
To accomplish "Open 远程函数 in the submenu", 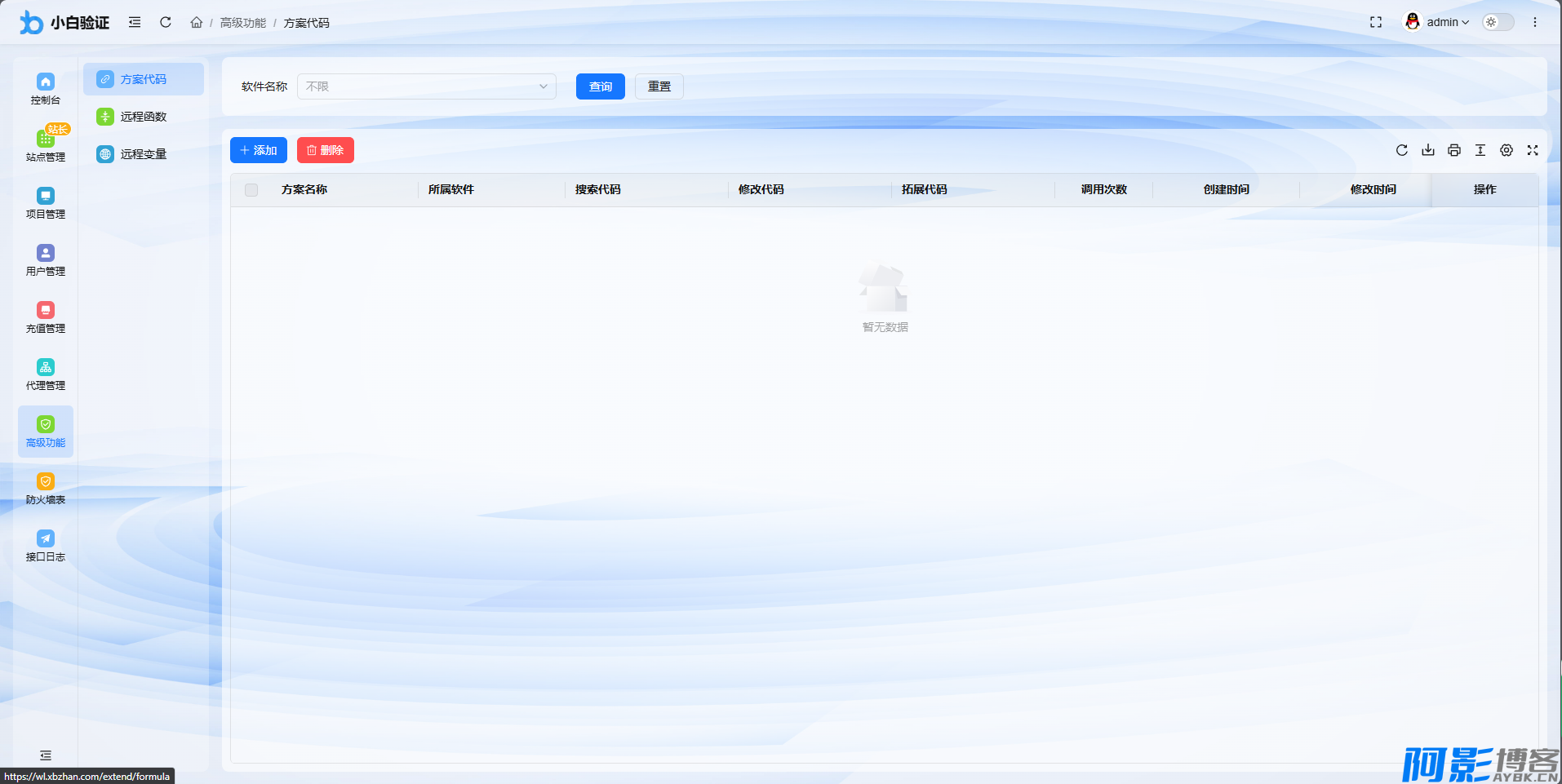I will [x=143, y=117].
